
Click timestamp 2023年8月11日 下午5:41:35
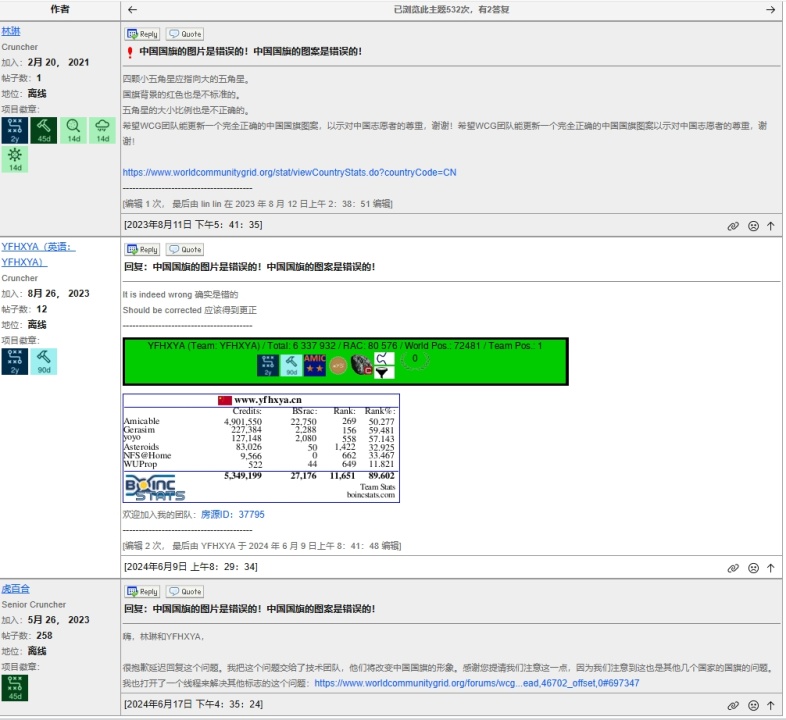(x=193, y=225)
